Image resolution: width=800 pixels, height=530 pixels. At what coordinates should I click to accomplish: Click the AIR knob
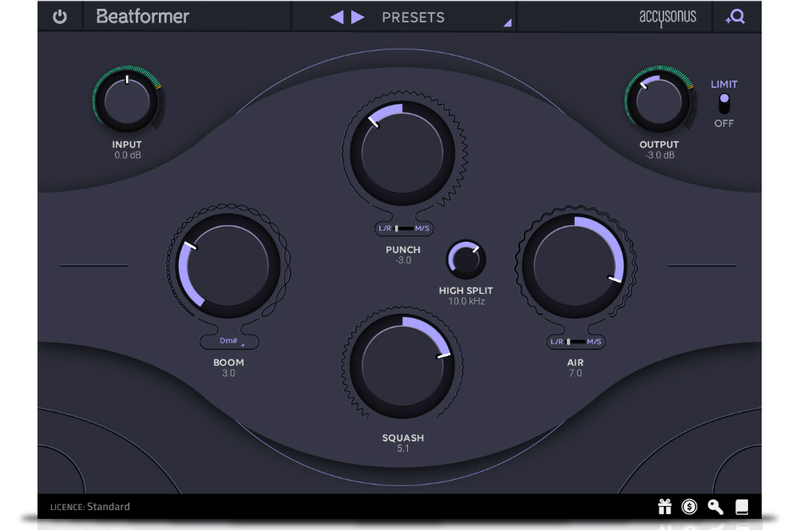coord(575,265)
